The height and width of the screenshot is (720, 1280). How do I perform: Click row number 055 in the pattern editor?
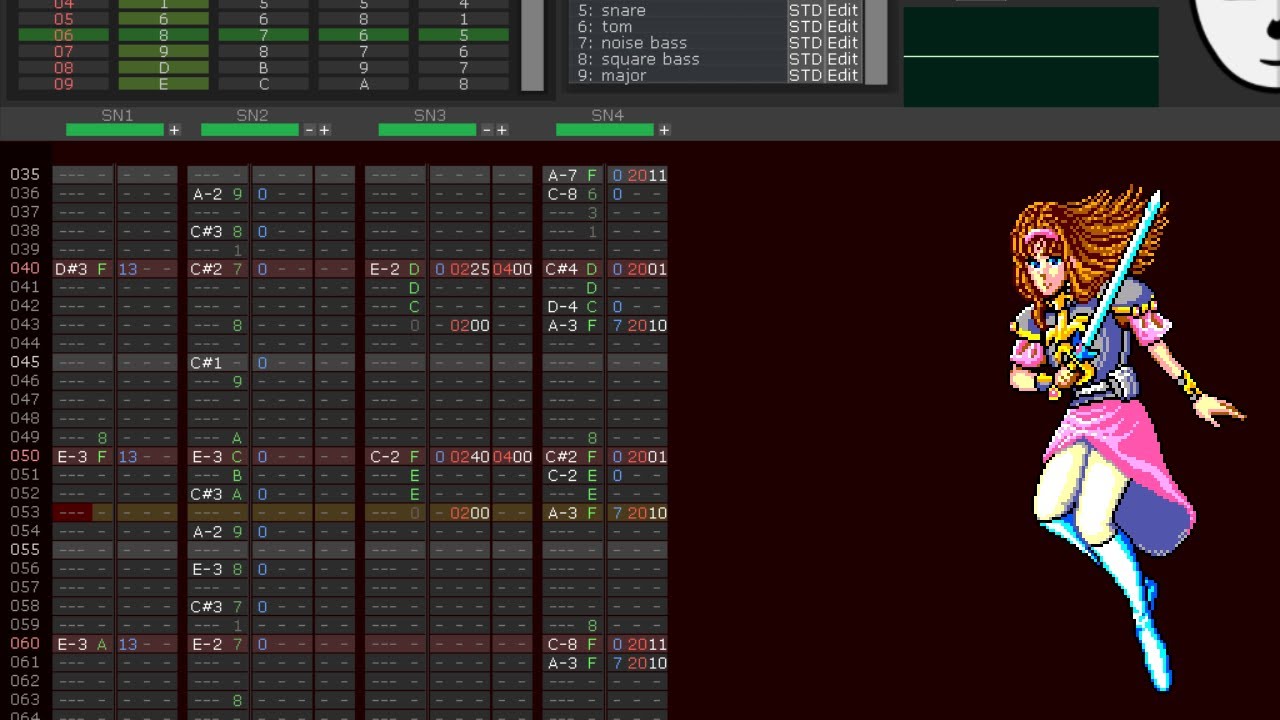25,550
